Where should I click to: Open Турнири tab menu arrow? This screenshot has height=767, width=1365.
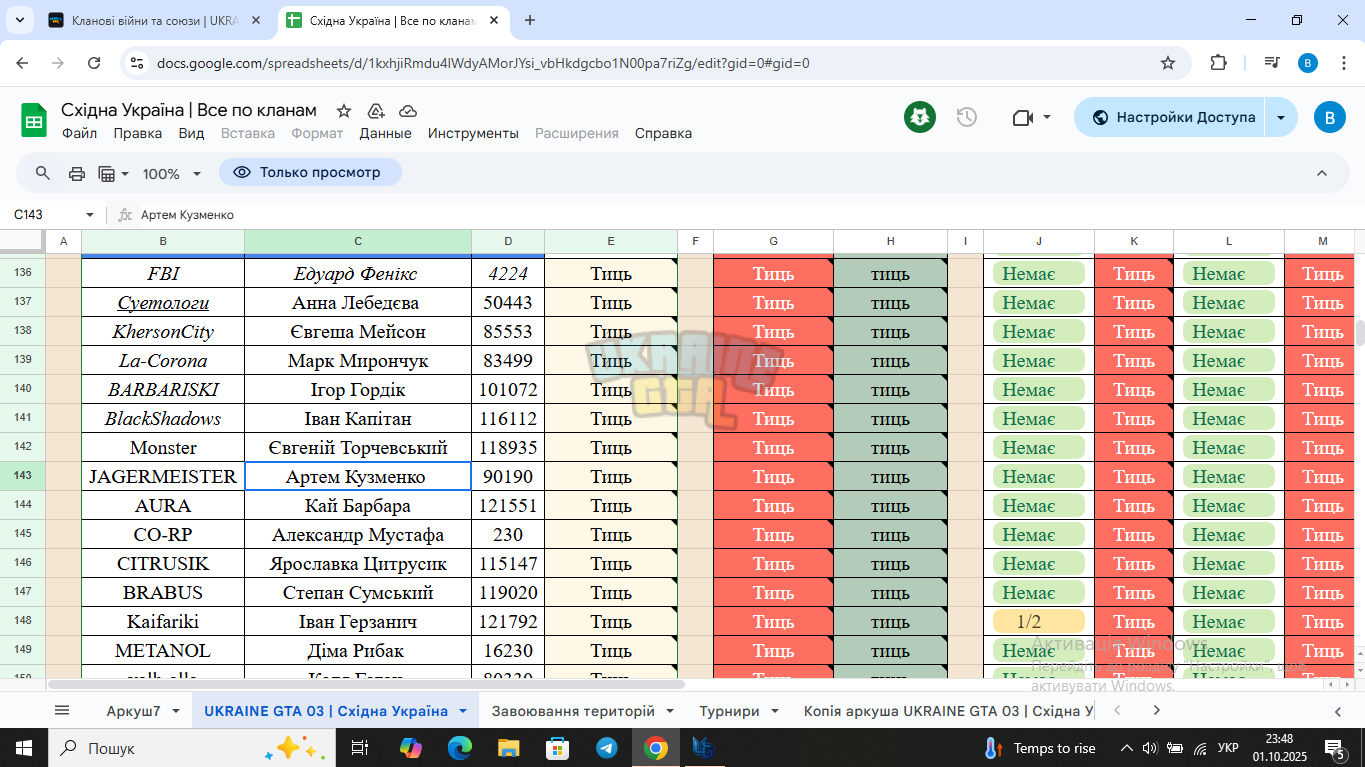pos(775,711)
